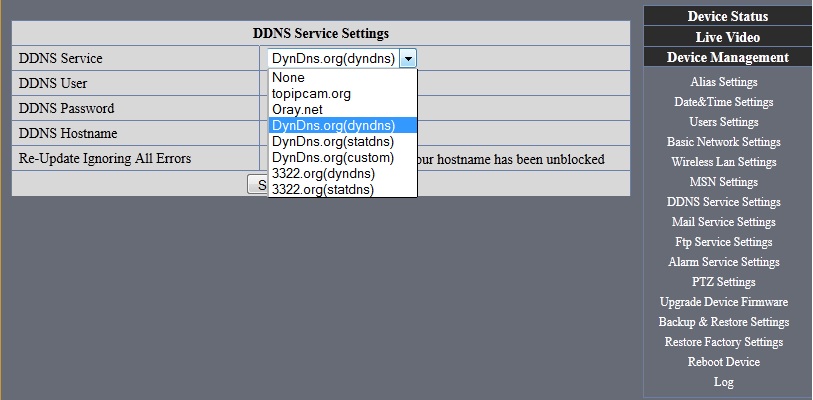
Task: Go to Alias Settings
Action: pyautogui.click(x=724, y=82)
